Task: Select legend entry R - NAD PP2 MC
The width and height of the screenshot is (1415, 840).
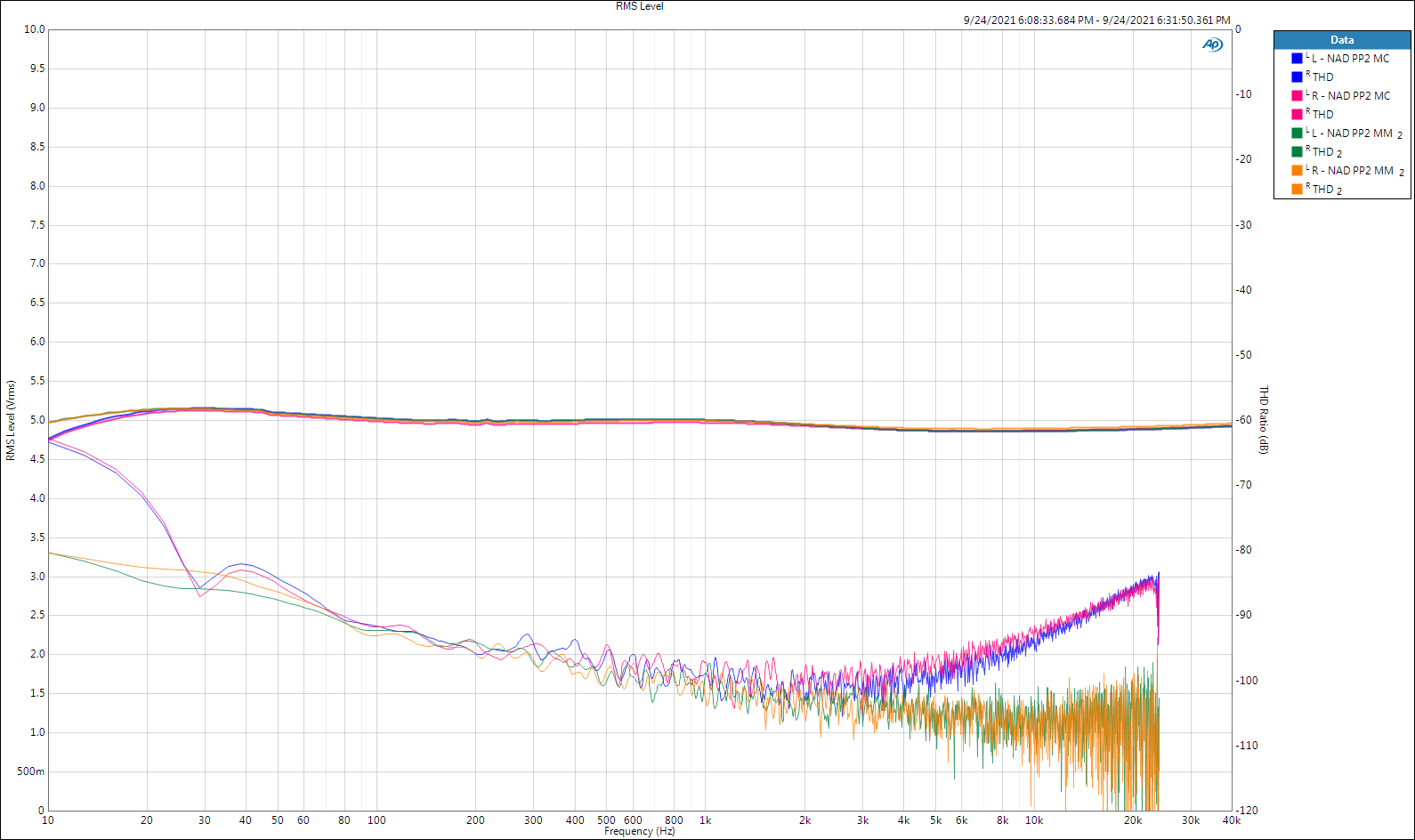Action: click(1351, 96)
